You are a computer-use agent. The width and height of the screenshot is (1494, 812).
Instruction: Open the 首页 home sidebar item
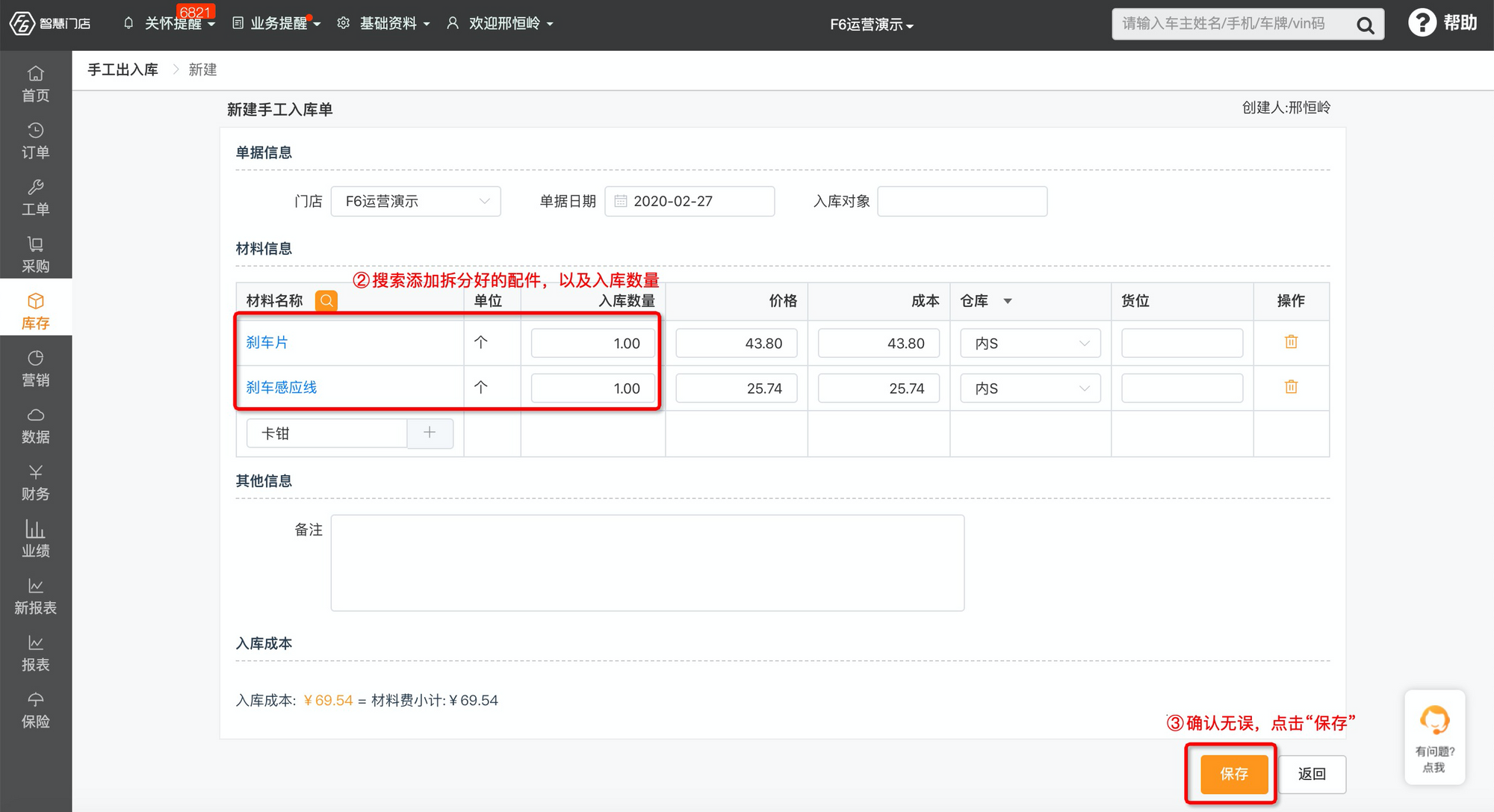(x=36, y=84)
